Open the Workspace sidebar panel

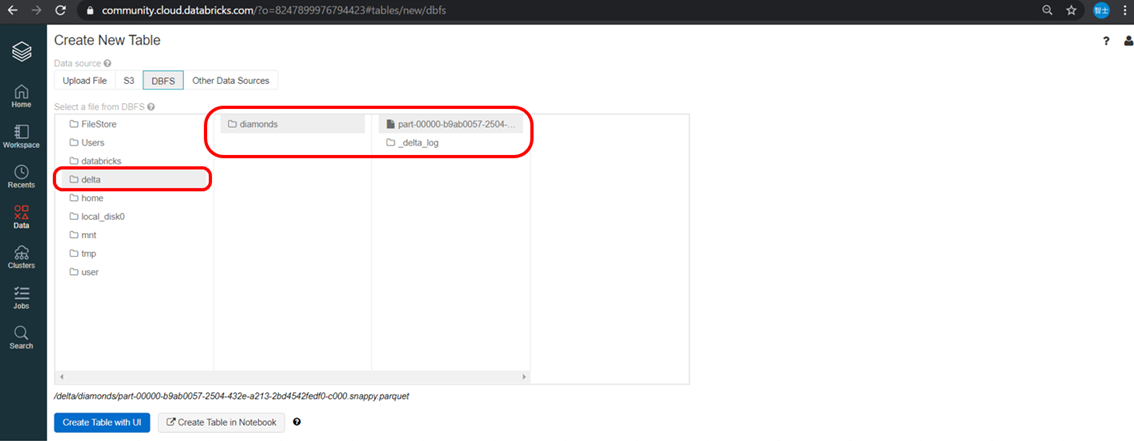22,137
